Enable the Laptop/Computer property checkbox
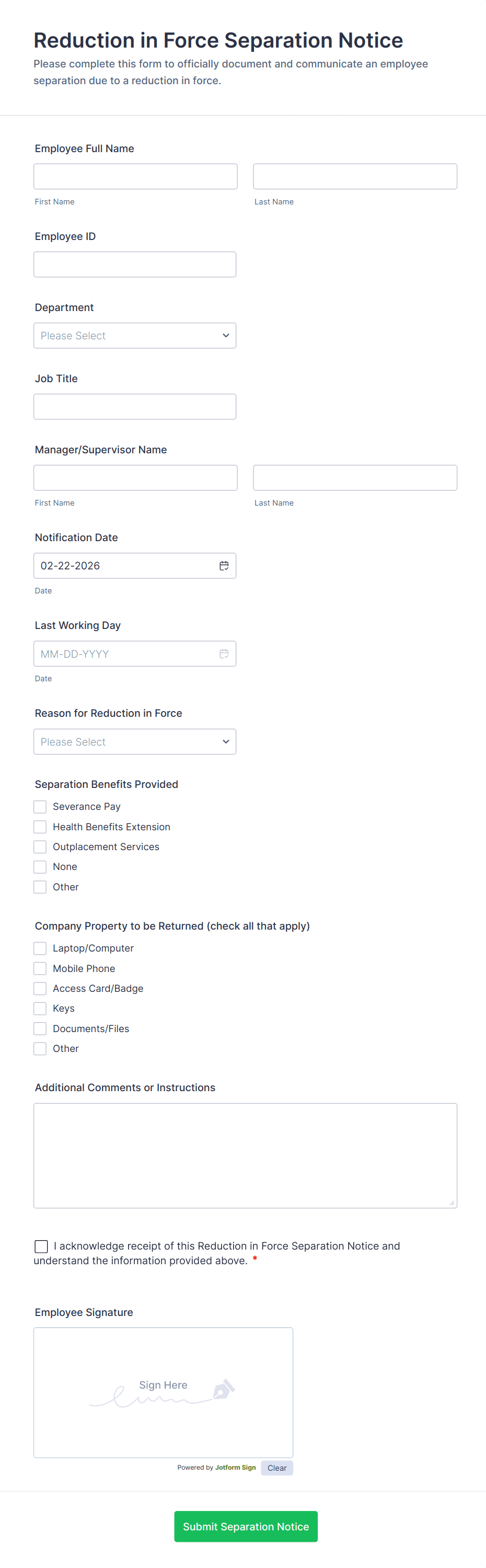Screen dimensions: 486x1568 coord(40,948)
